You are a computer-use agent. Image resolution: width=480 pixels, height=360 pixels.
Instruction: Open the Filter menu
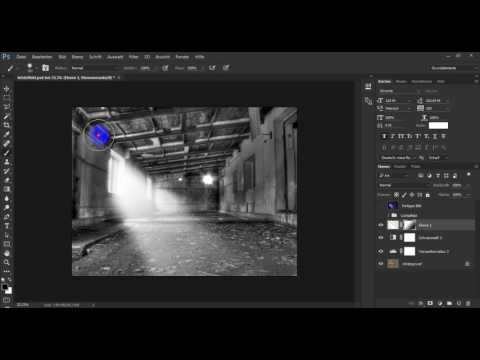coord(133,57)
